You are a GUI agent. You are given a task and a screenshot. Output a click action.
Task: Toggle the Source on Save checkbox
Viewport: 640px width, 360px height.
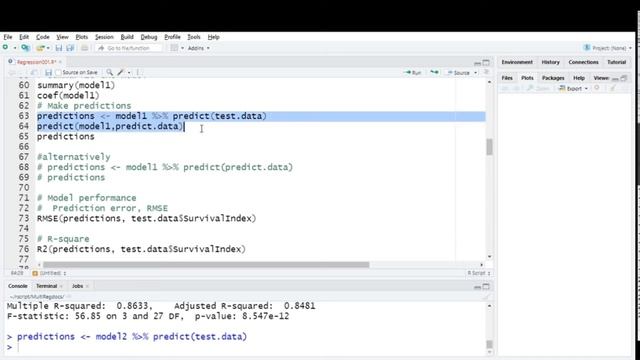pos(58,73)
